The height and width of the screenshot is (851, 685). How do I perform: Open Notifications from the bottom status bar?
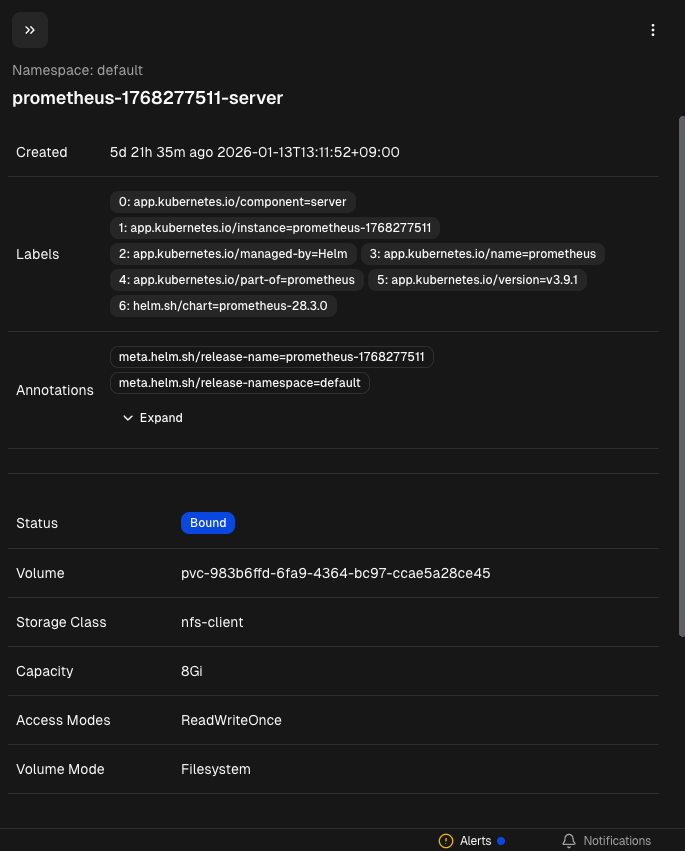[616, 841]
